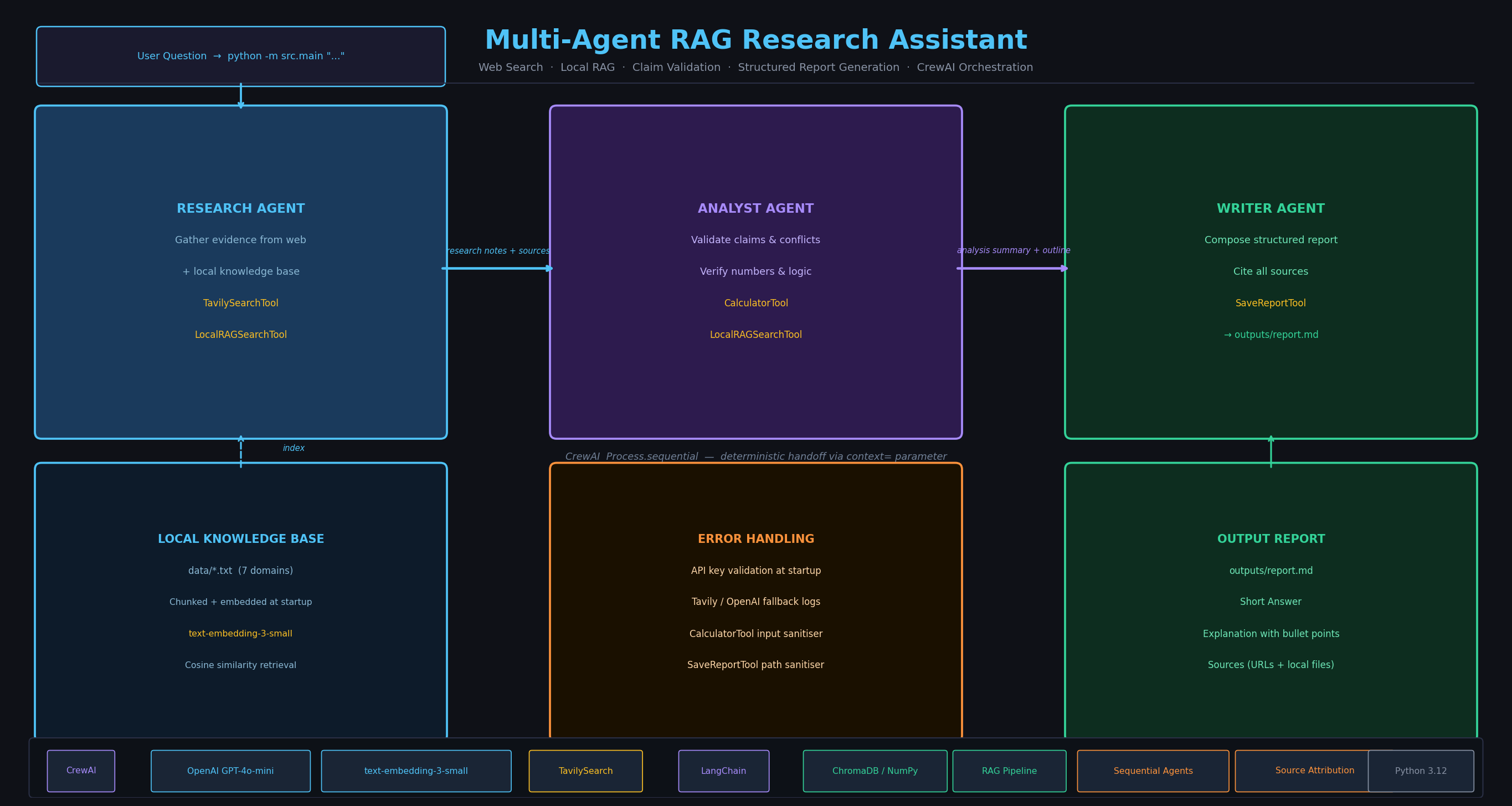Image resolution: width=1512 pixels, height=806 pixels.
Task: Click CalculatorTool in Analyst Agent box
Action: pos(755,303)
